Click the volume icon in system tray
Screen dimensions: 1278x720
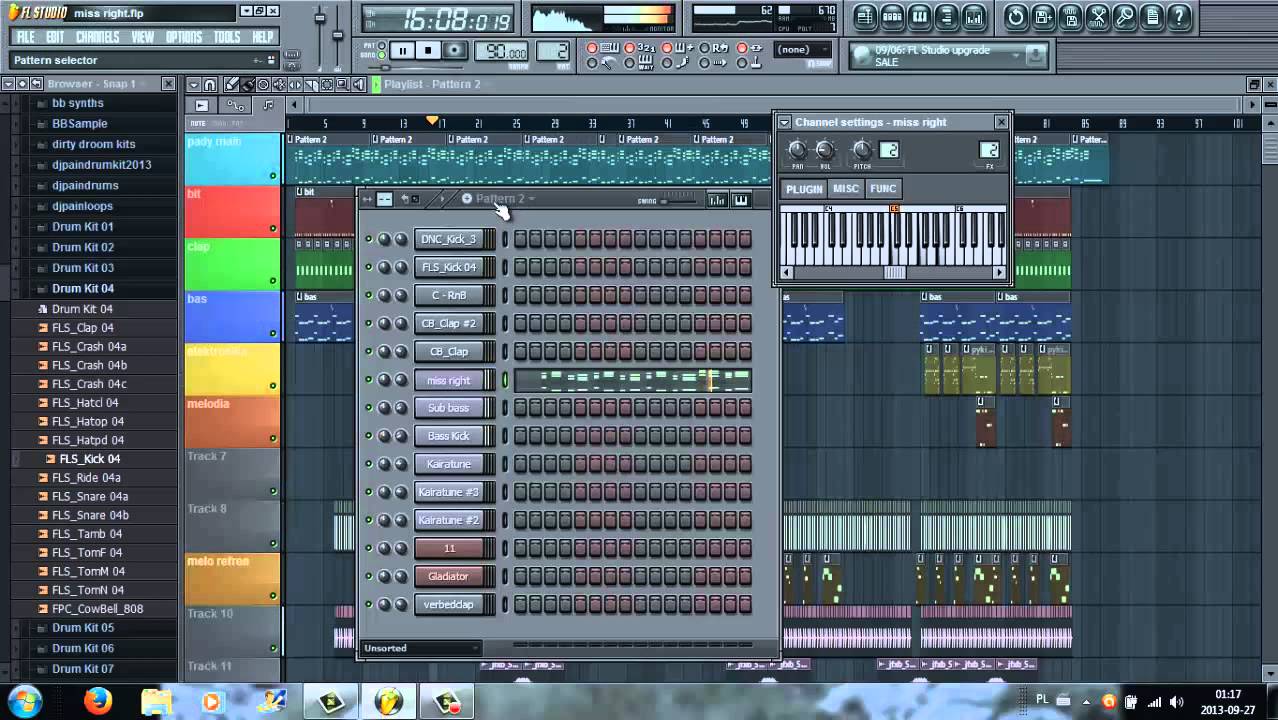(x=1176, y=702)
